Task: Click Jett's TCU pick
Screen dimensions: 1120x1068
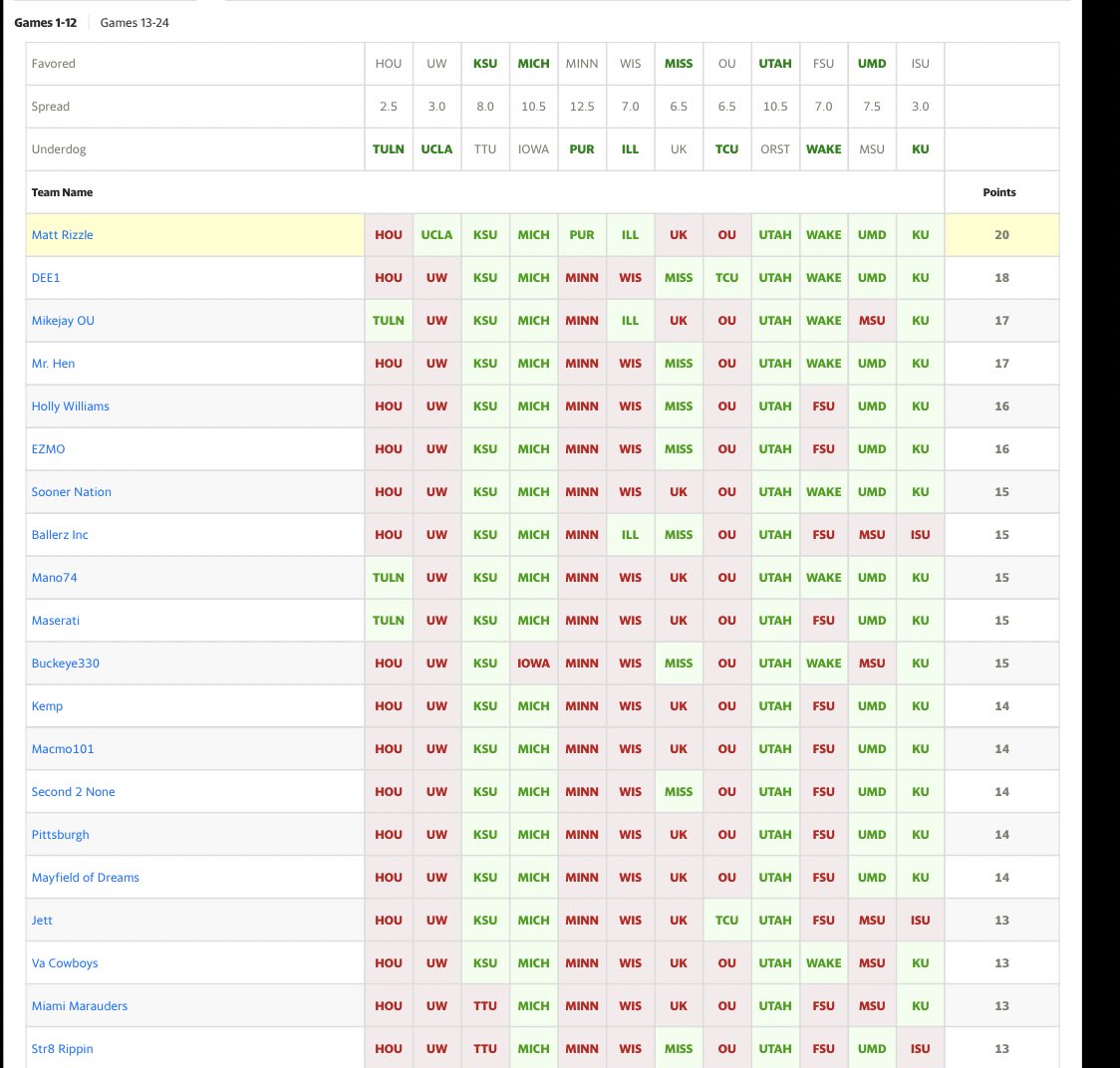Action: (726, 921)
